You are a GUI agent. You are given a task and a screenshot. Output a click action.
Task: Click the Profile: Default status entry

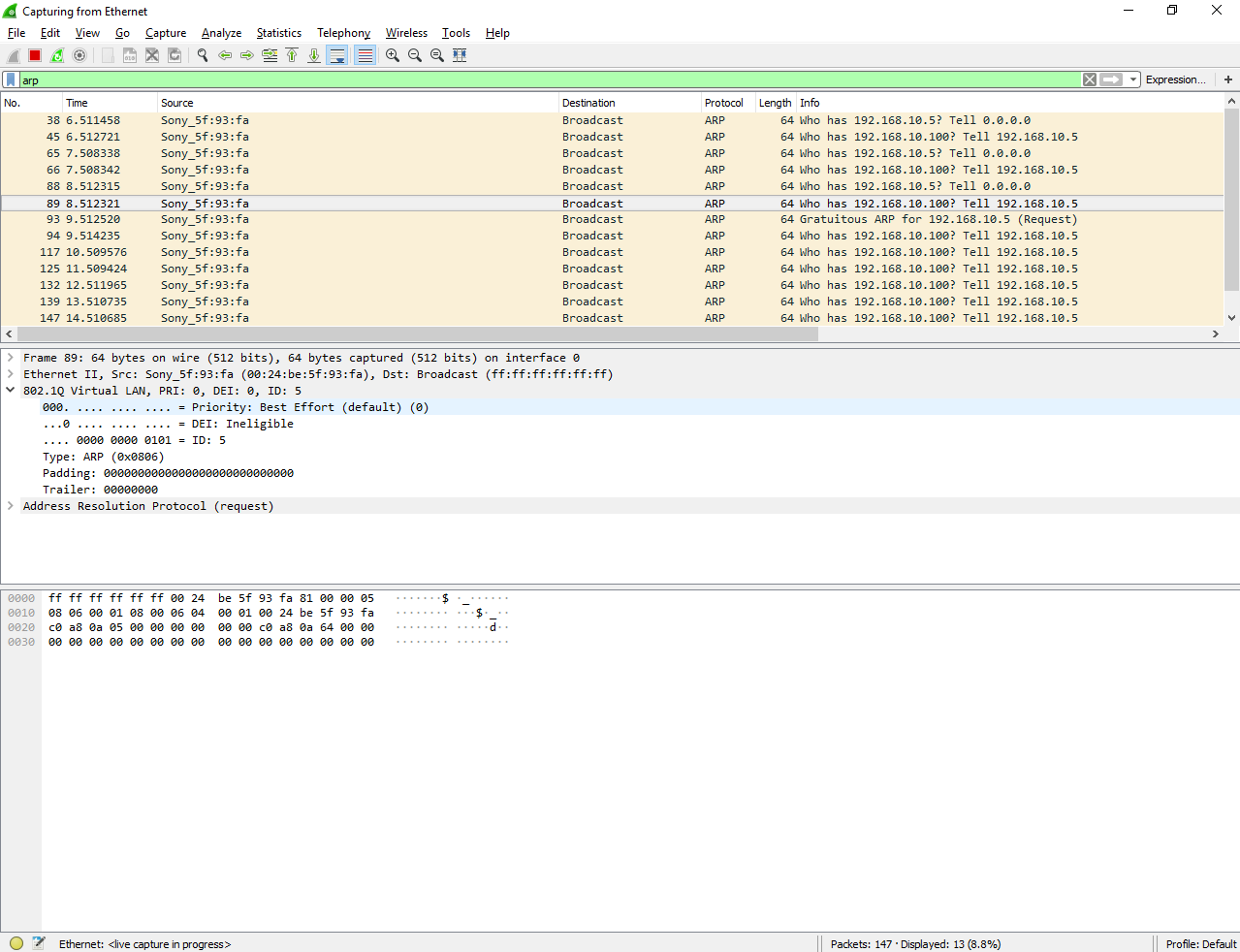(x=1200, y=944)
